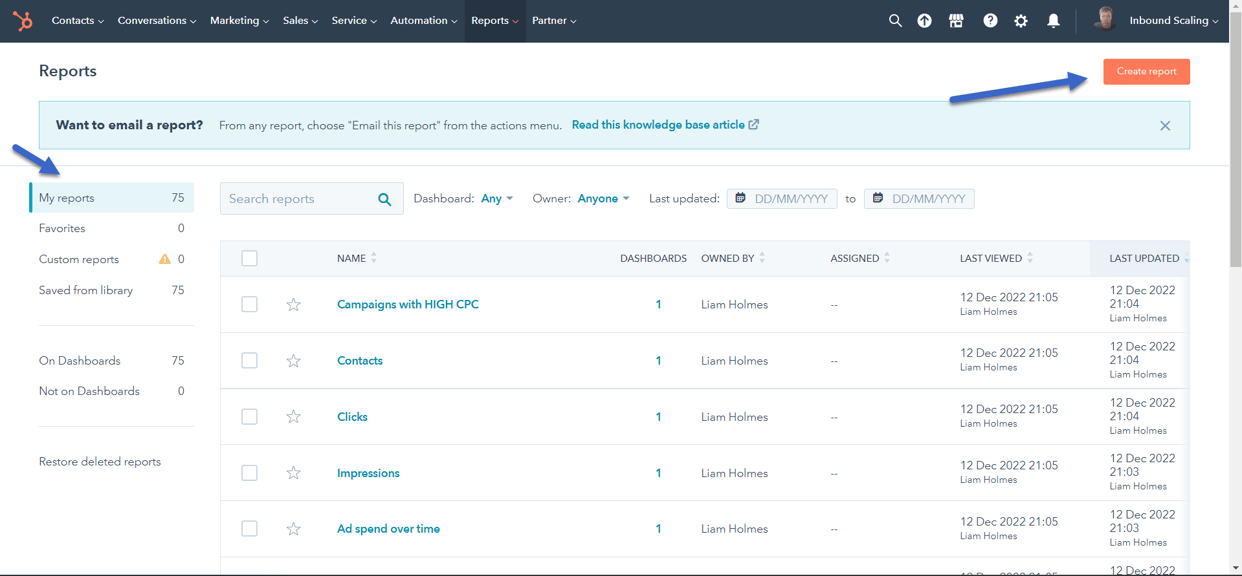
Task: Open the Partner navigation menu
Action: pos(554,20)
